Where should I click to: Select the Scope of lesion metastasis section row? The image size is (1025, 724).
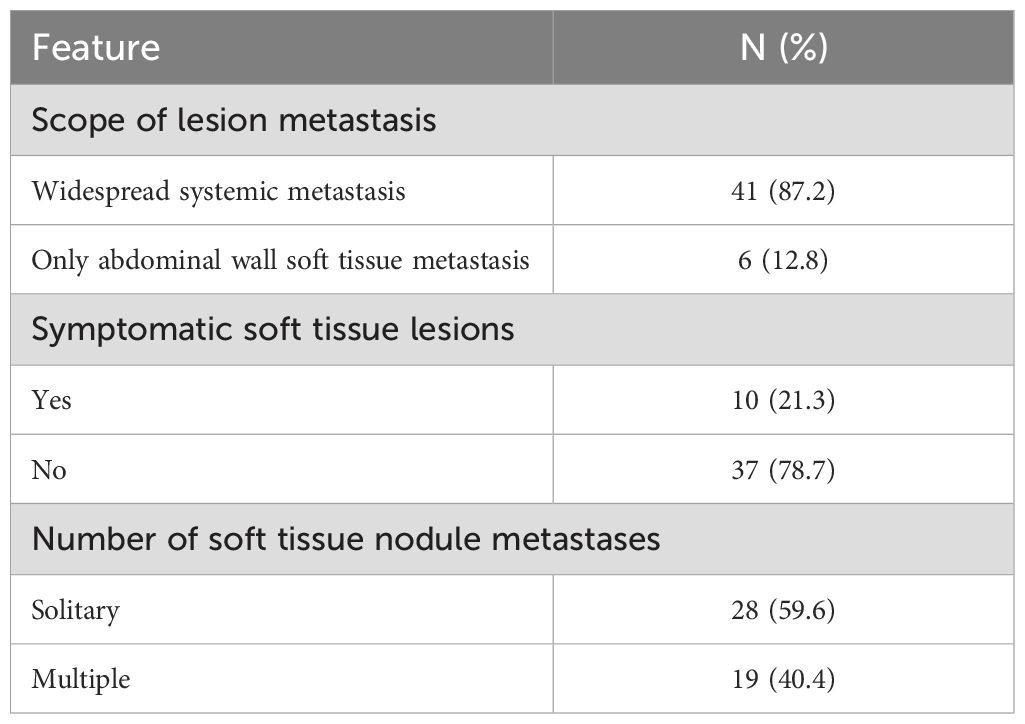512,120
